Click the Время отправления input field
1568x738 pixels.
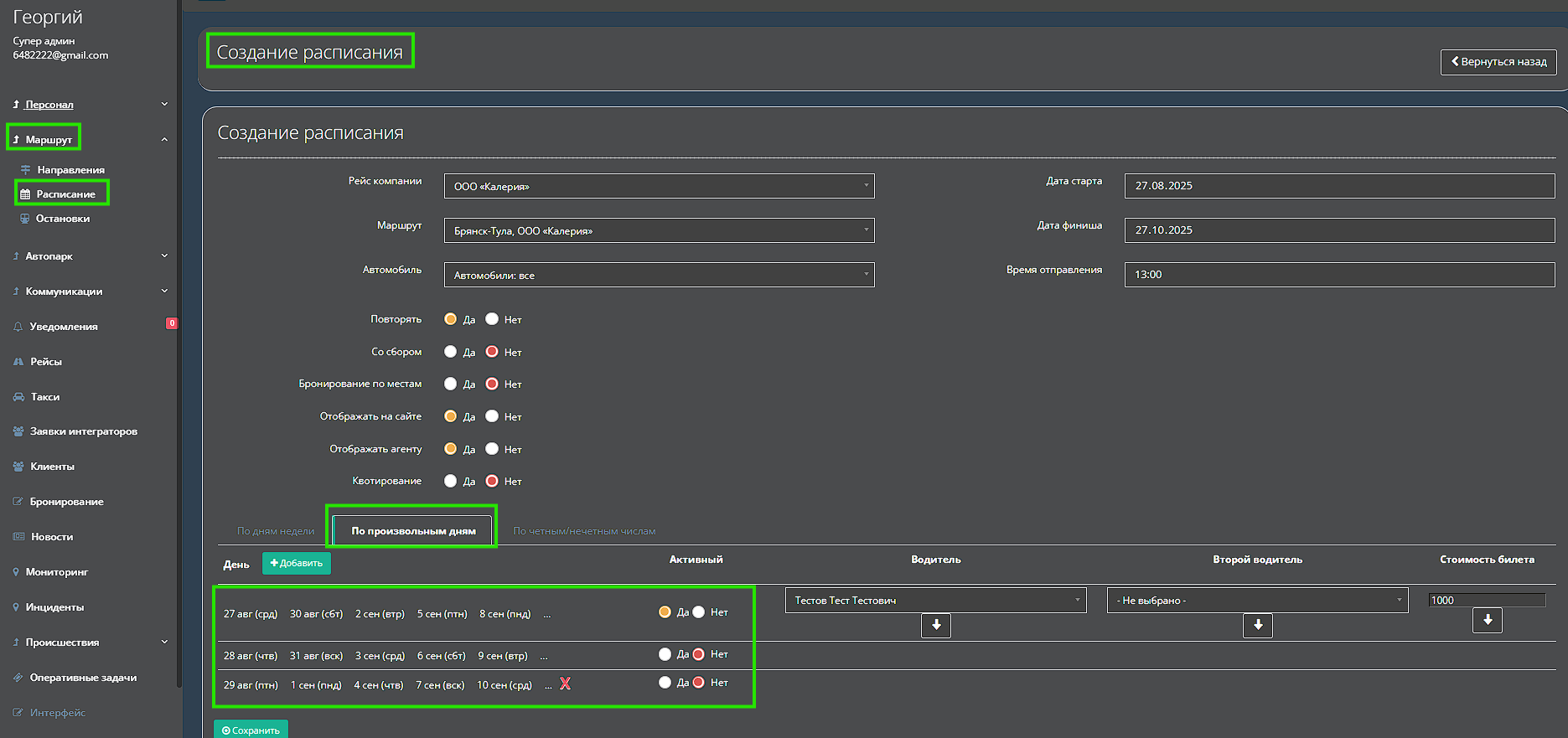(1338, 275)
